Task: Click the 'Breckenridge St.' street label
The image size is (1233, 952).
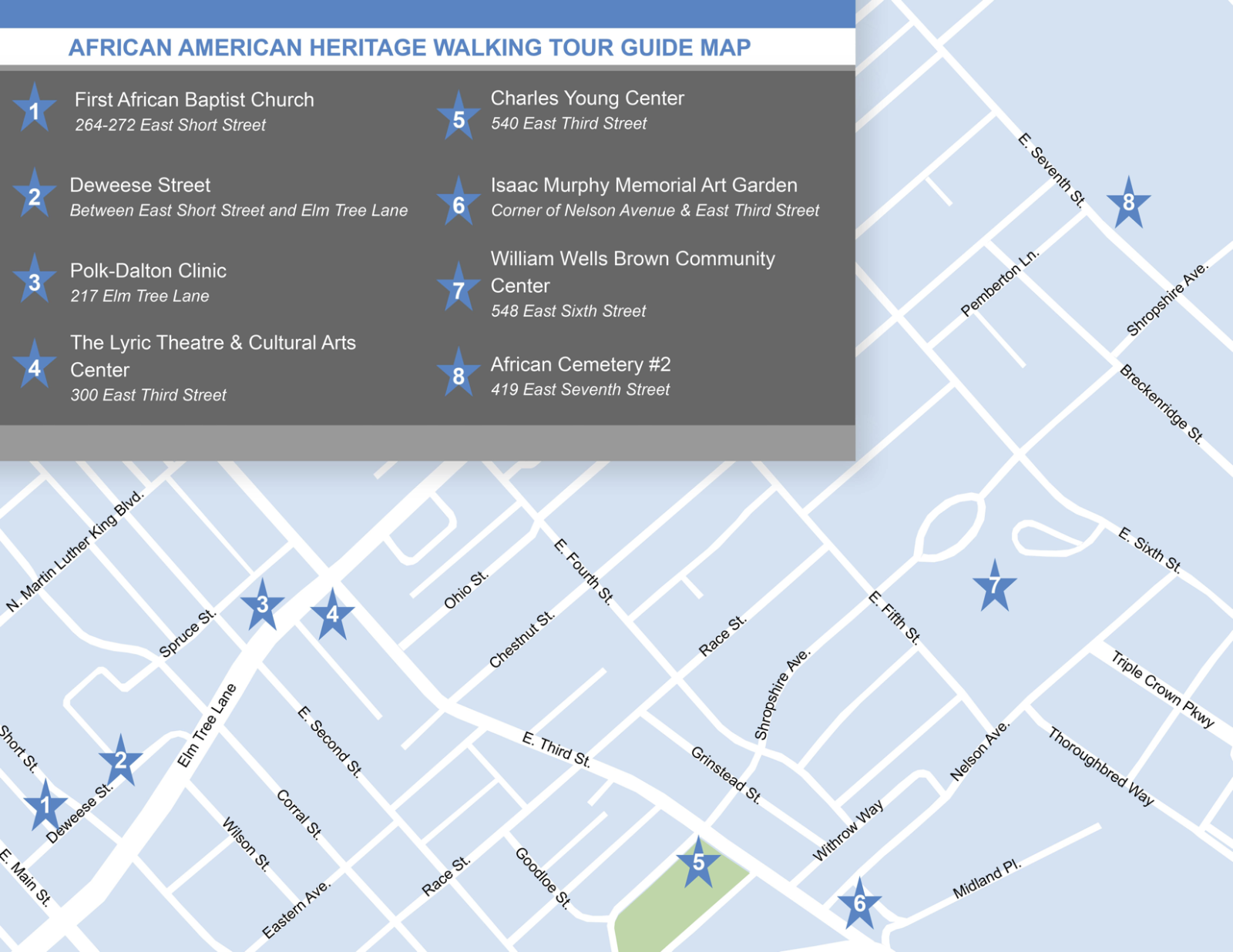Action: (1161, 404)
